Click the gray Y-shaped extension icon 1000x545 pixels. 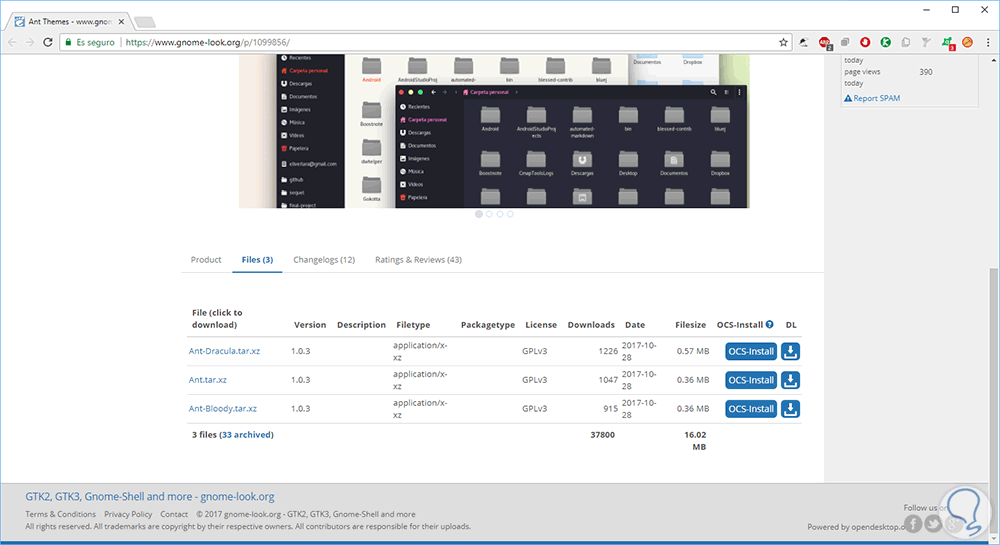[926, 42]
